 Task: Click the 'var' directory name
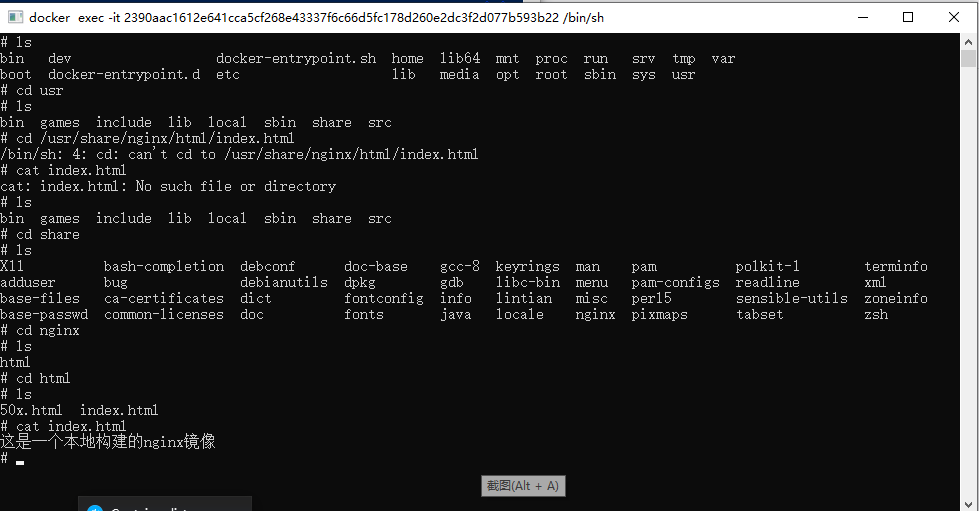(723, 59)
